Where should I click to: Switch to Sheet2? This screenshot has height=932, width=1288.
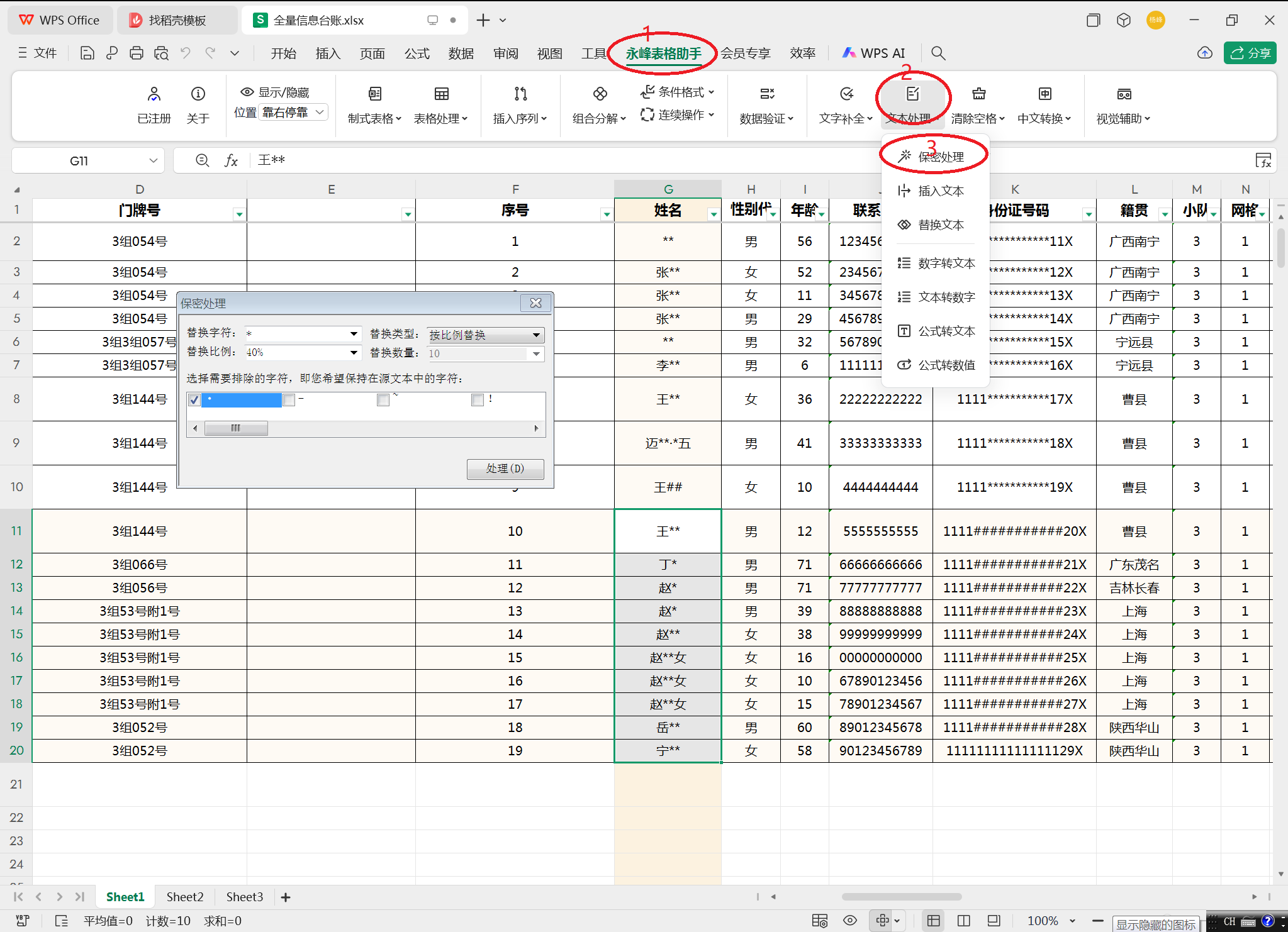click(184, 897)
